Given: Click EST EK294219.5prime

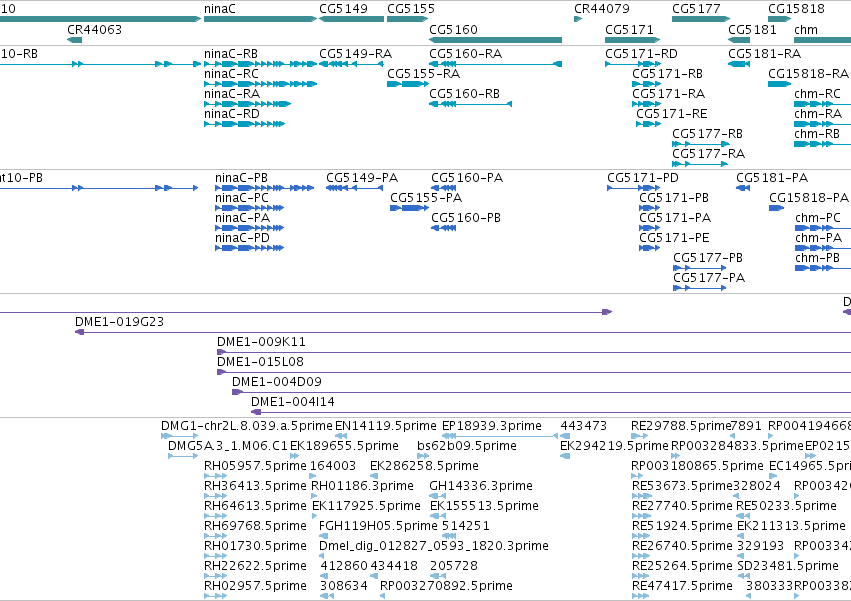Looking at the screenshot, I should pyautogui.click(x=565, y=456).
